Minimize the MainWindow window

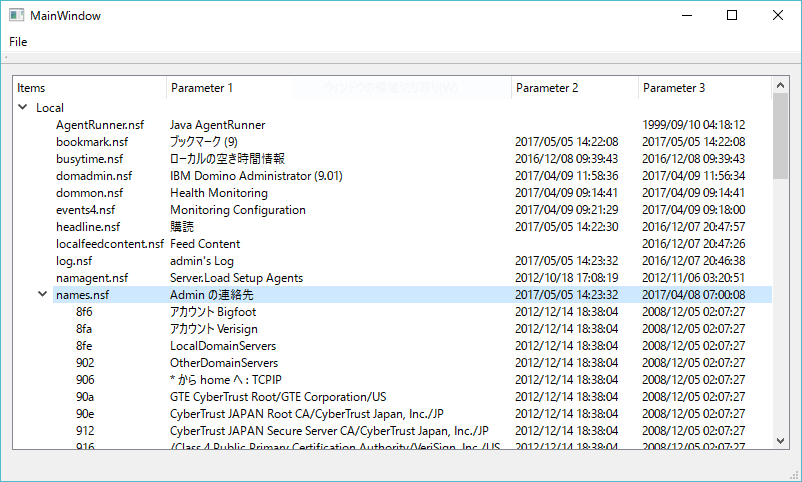click(x=687, y=15)
